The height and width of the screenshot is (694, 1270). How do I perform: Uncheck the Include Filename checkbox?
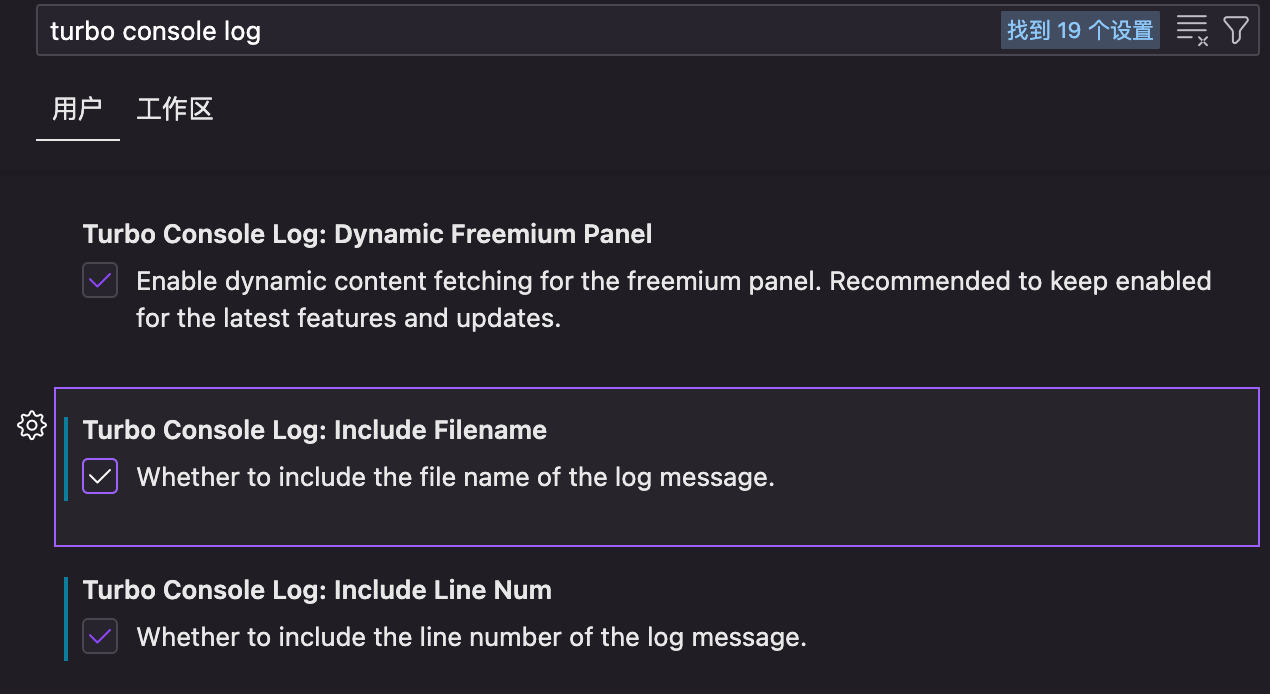100,477
